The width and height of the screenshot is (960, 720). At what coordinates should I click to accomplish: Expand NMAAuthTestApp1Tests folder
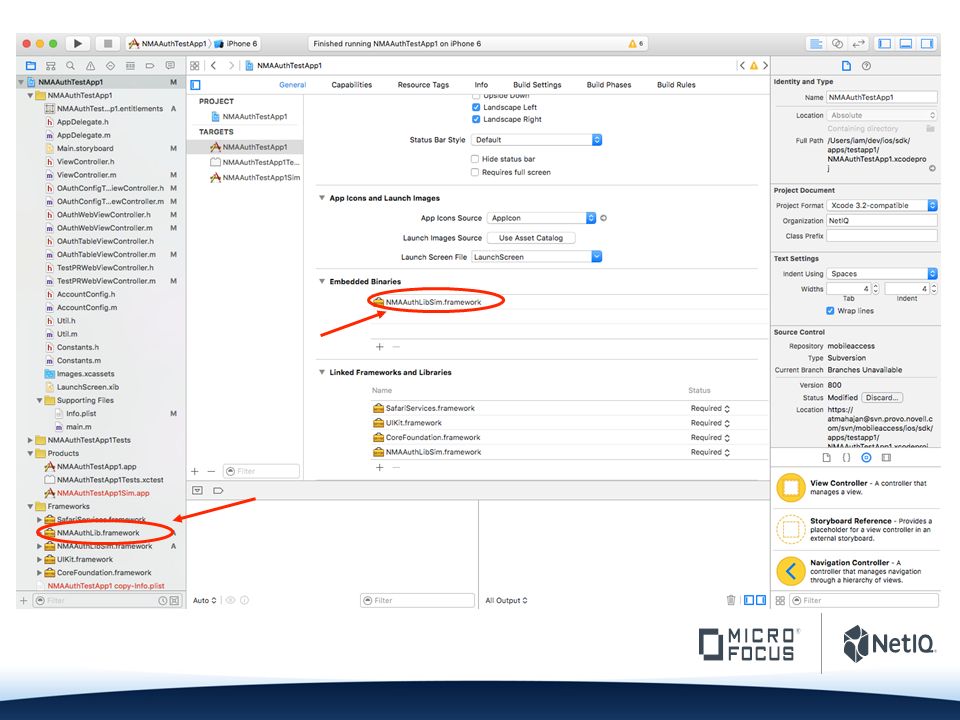tap(30, 440)
